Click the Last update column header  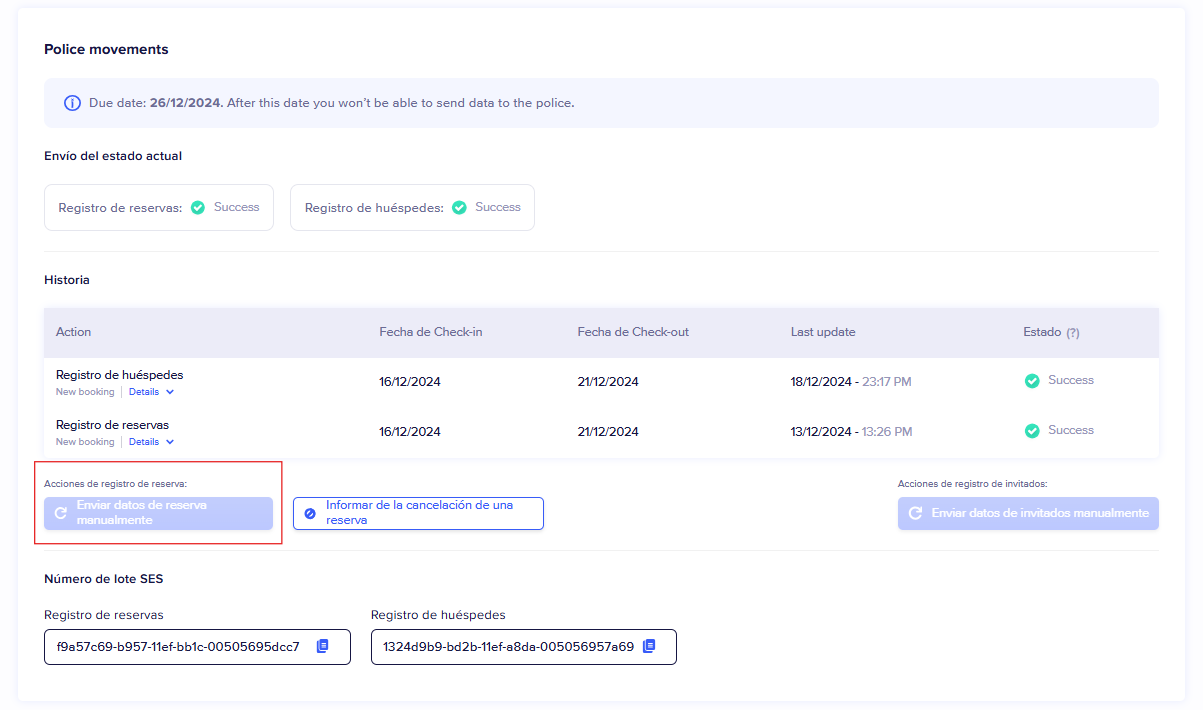pyautogui.click(x=822, y=332)
